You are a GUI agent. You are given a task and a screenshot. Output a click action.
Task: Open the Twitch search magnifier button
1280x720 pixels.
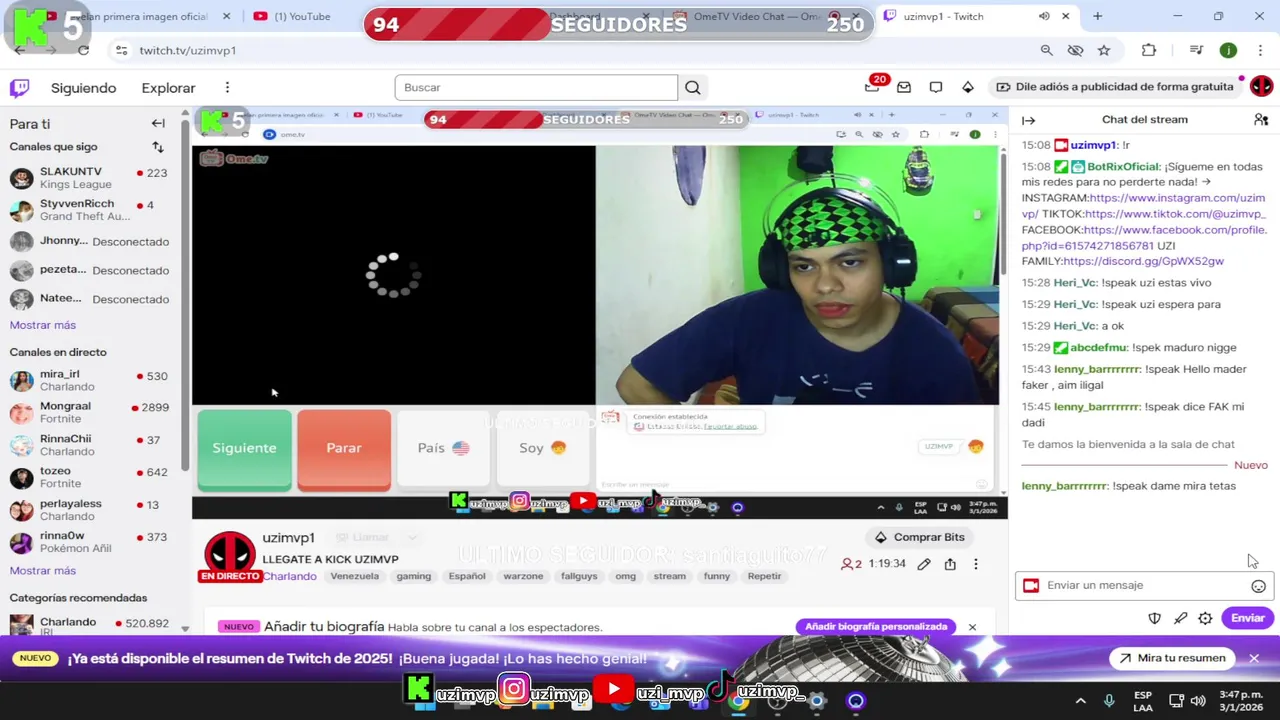click(692, 88)
